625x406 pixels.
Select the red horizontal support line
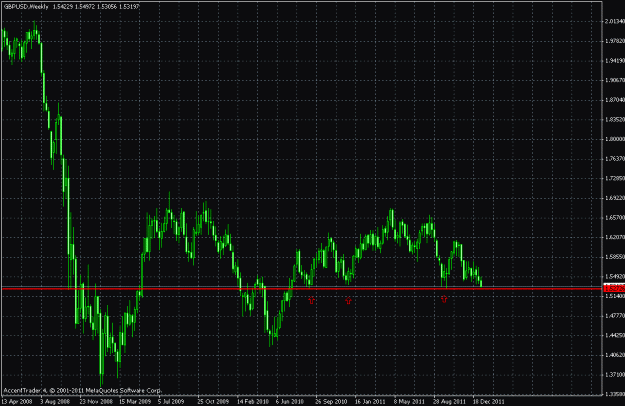click(301, 288)
